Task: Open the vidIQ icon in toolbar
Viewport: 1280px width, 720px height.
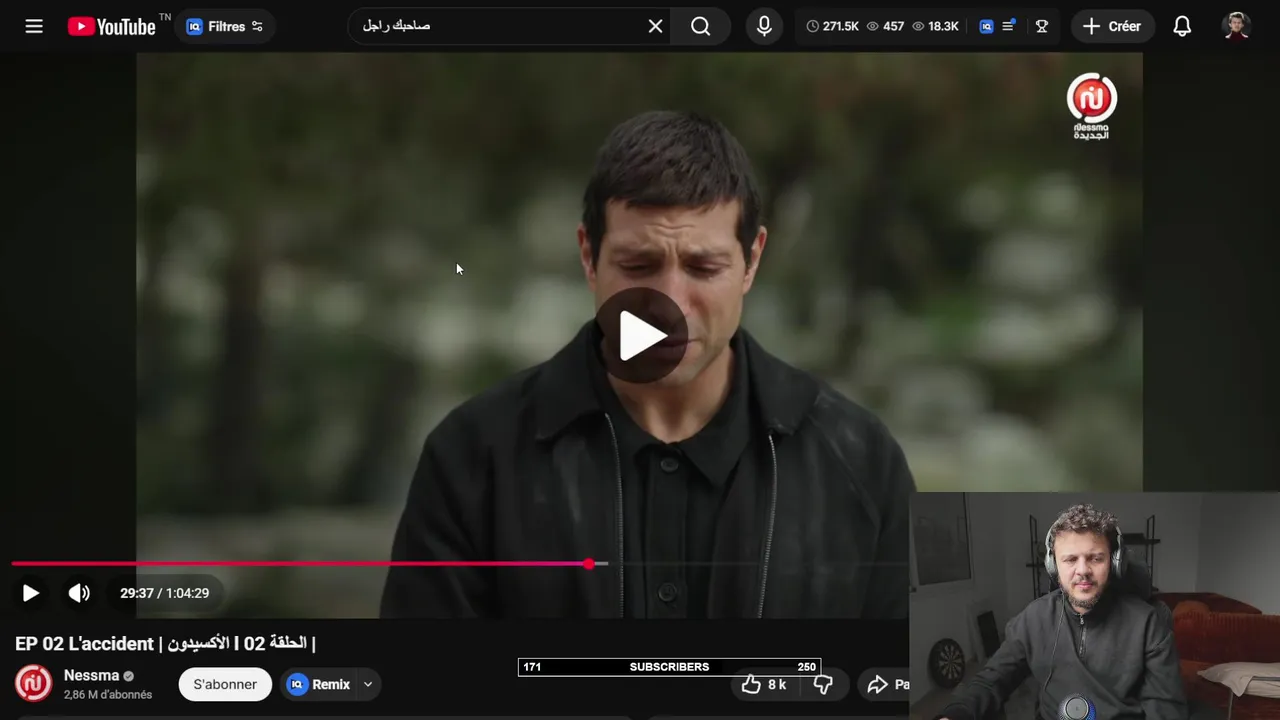Action: click(x=986, y=26)
